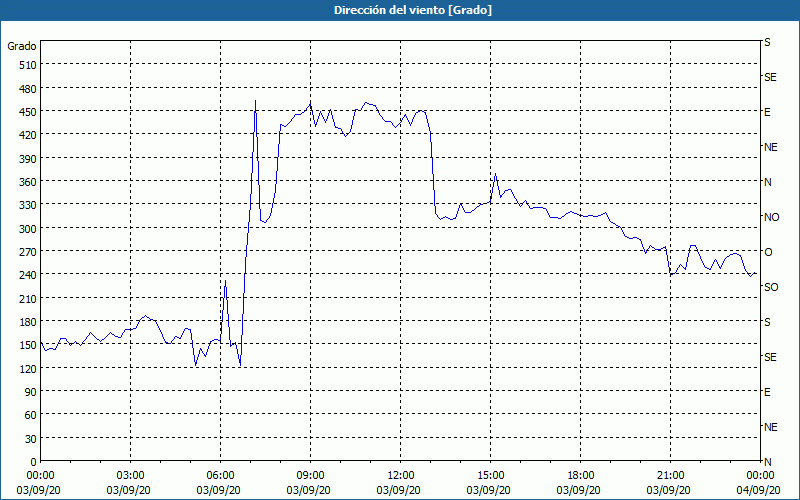This screenshot has height=500, width=800.
Task: Select the 12:00 time axis label
Action: 401,476
